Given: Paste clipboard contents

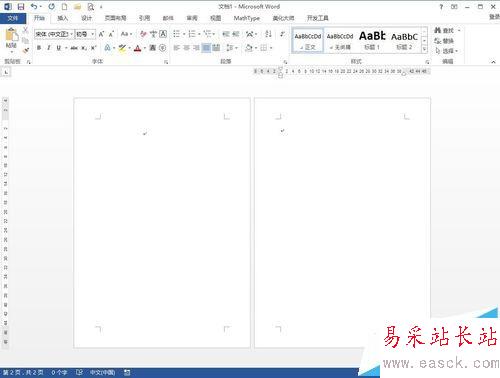Looking at the screenshot, I should pyautogui.click(x=12, y=39).
